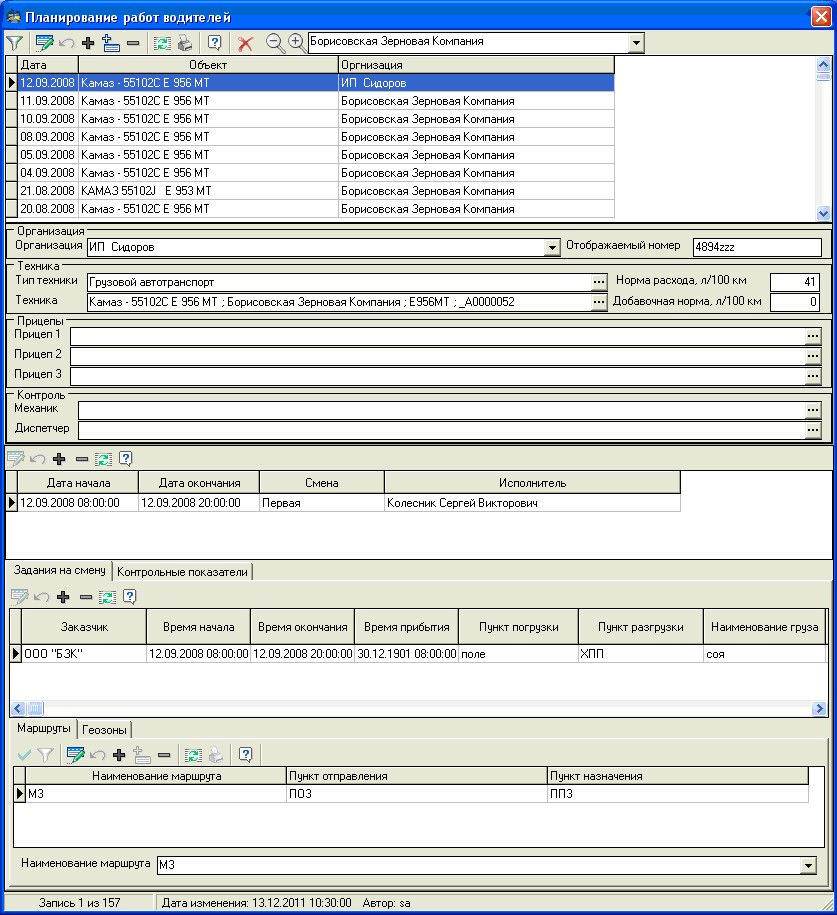
Task: Click the edit record icon in top toolbar
Action: (44, 43)
